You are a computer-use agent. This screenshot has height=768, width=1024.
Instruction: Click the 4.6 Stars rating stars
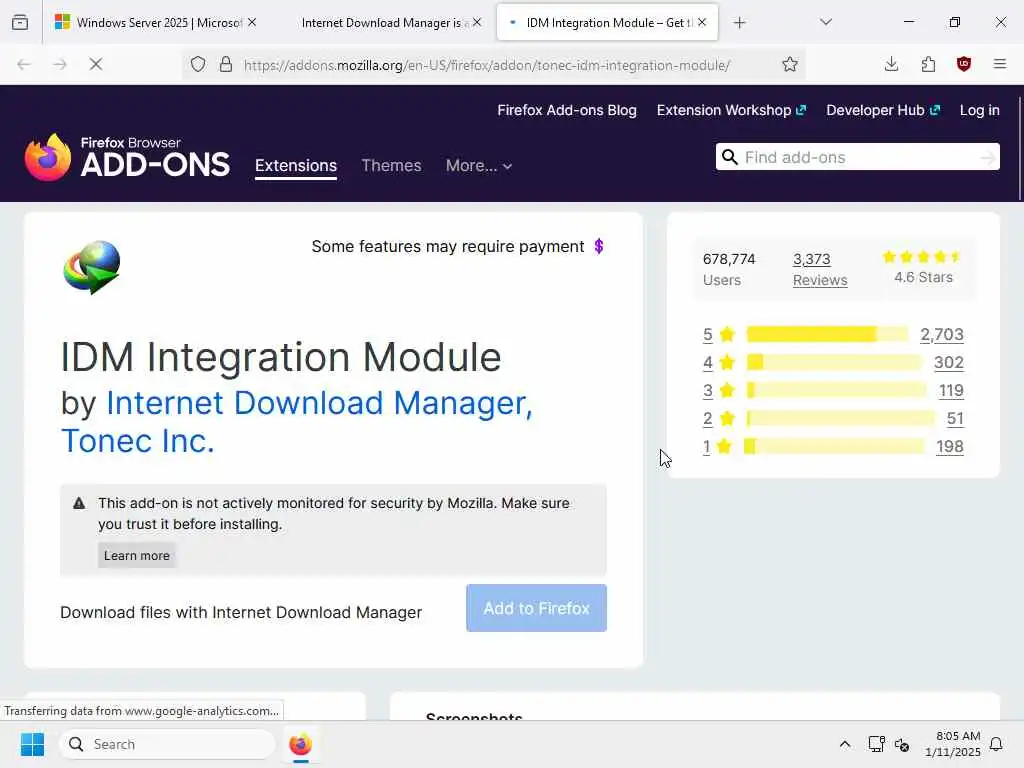tap(921, 257)
